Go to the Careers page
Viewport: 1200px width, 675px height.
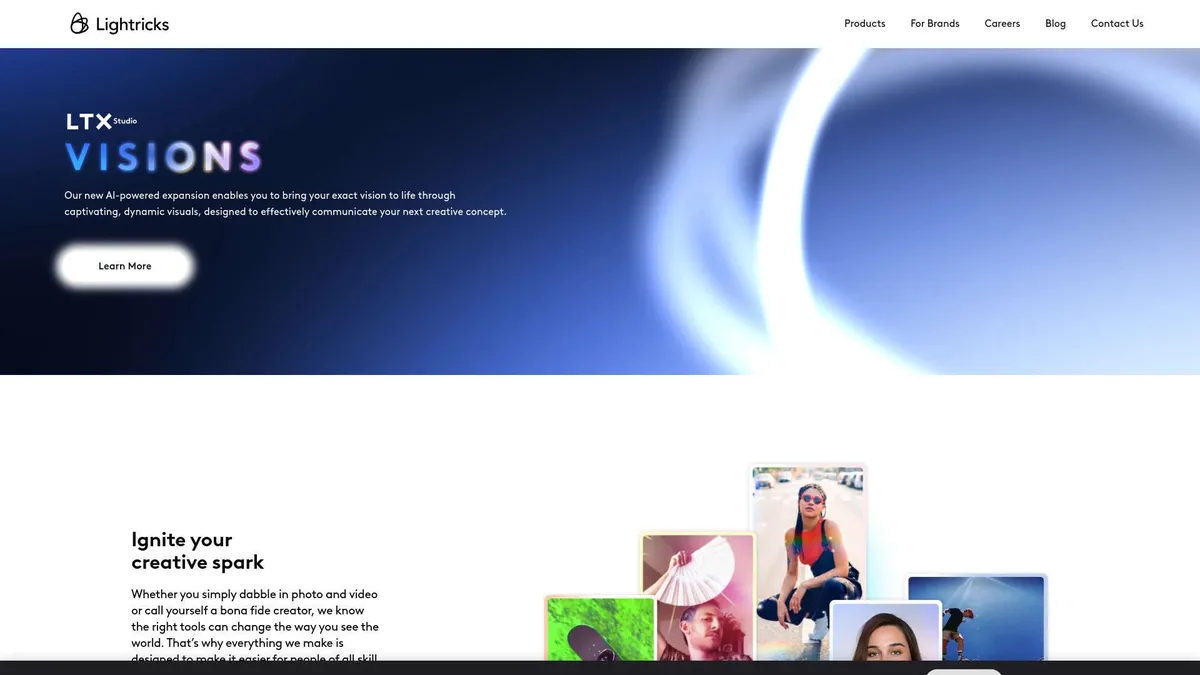[x=1002, y=23]
